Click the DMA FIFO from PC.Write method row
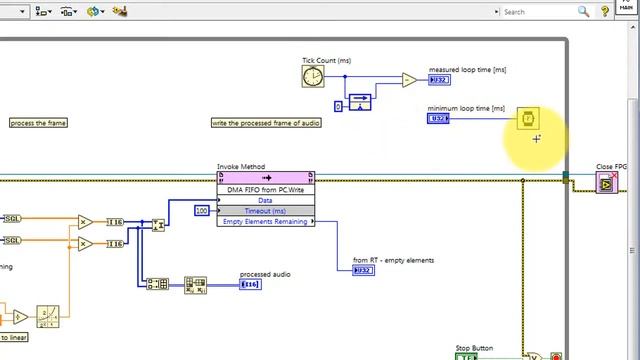The height and width of the screenshot is (360, 640). point(266,189)
